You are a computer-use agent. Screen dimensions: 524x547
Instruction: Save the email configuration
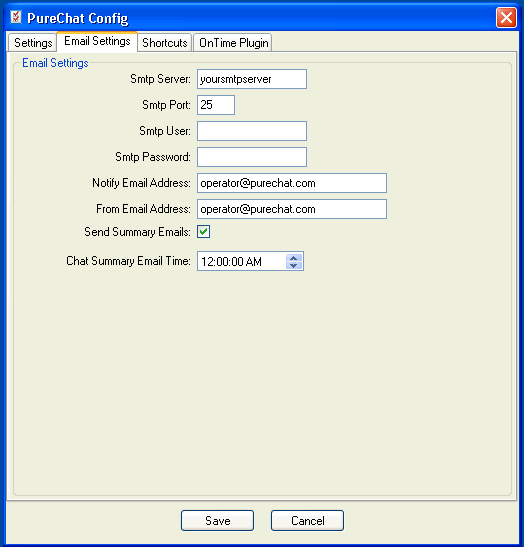(217, 520)
